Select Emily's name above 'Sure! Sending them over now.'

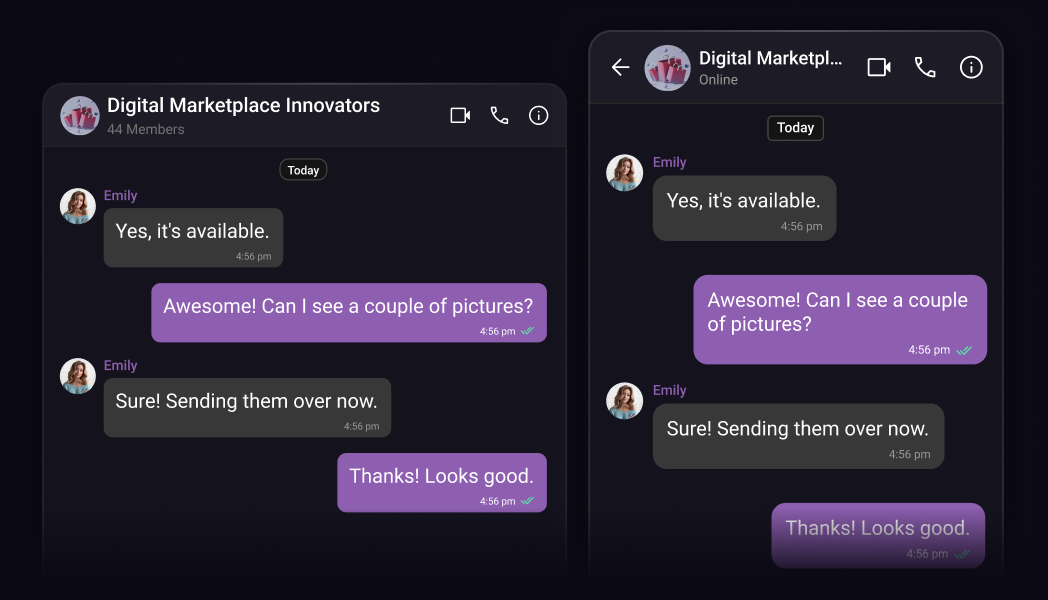121,365
